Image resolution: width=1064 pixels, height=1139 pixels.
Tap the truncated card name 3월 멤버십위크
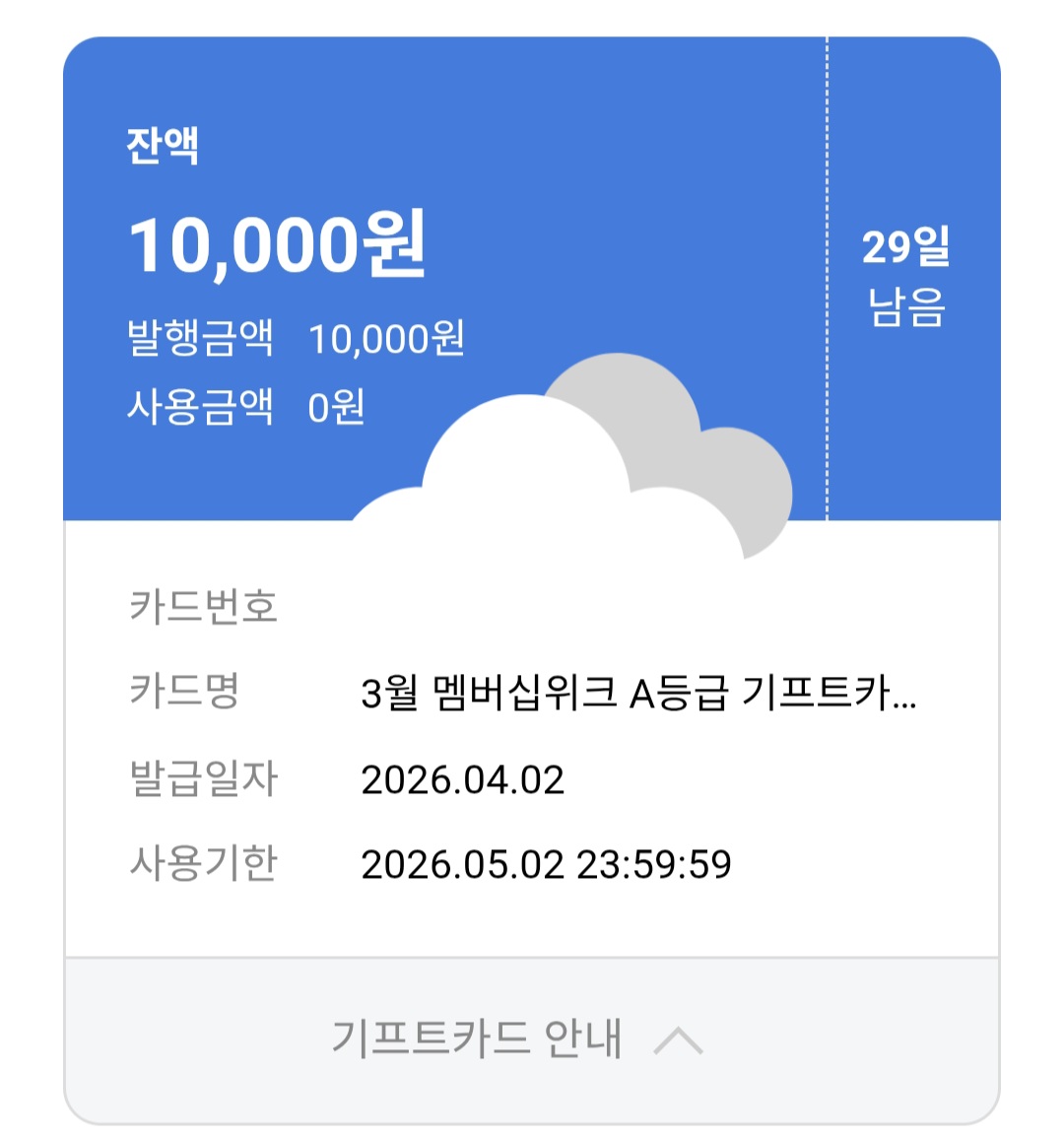point(638,693)
